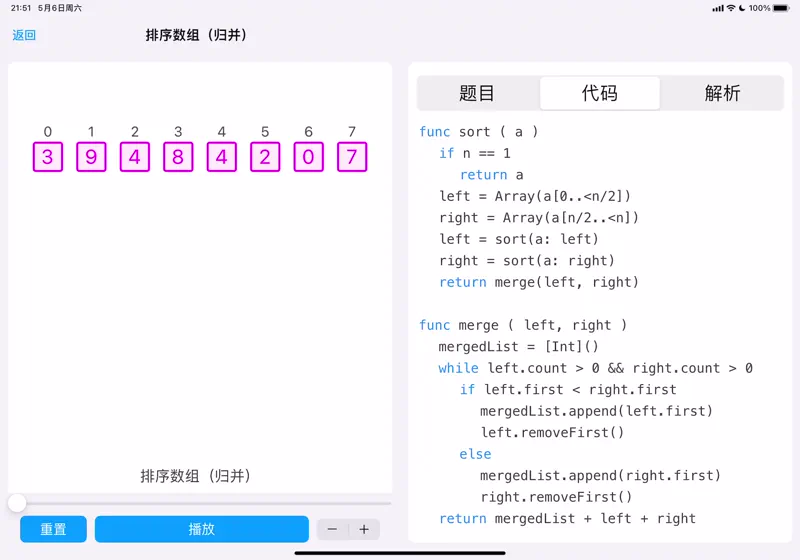Click code line "return merge(left, right)"

539,282
